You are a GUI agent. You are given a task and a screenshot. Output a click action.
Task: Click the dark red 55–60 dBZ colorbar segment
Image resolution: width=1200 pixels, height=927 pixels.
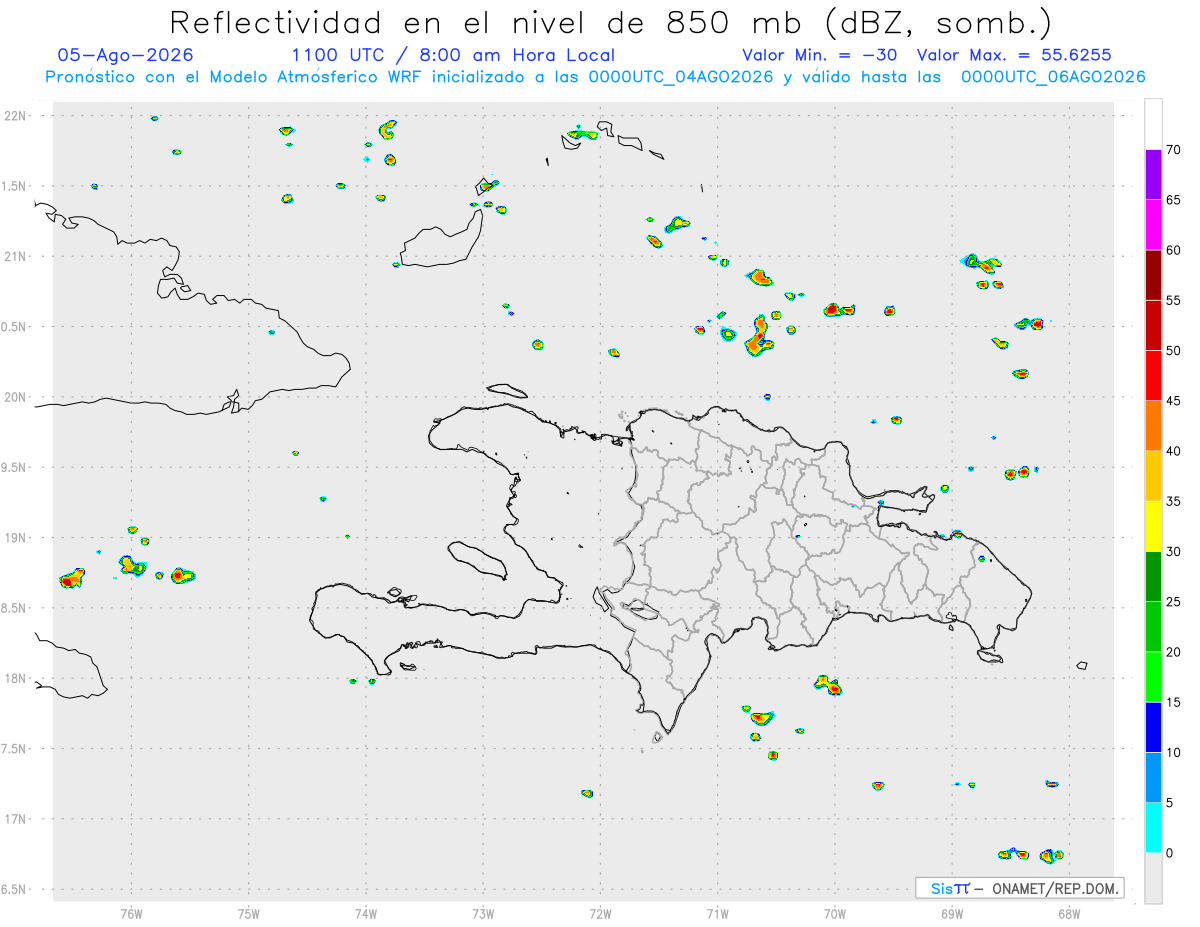[1153, 275]
